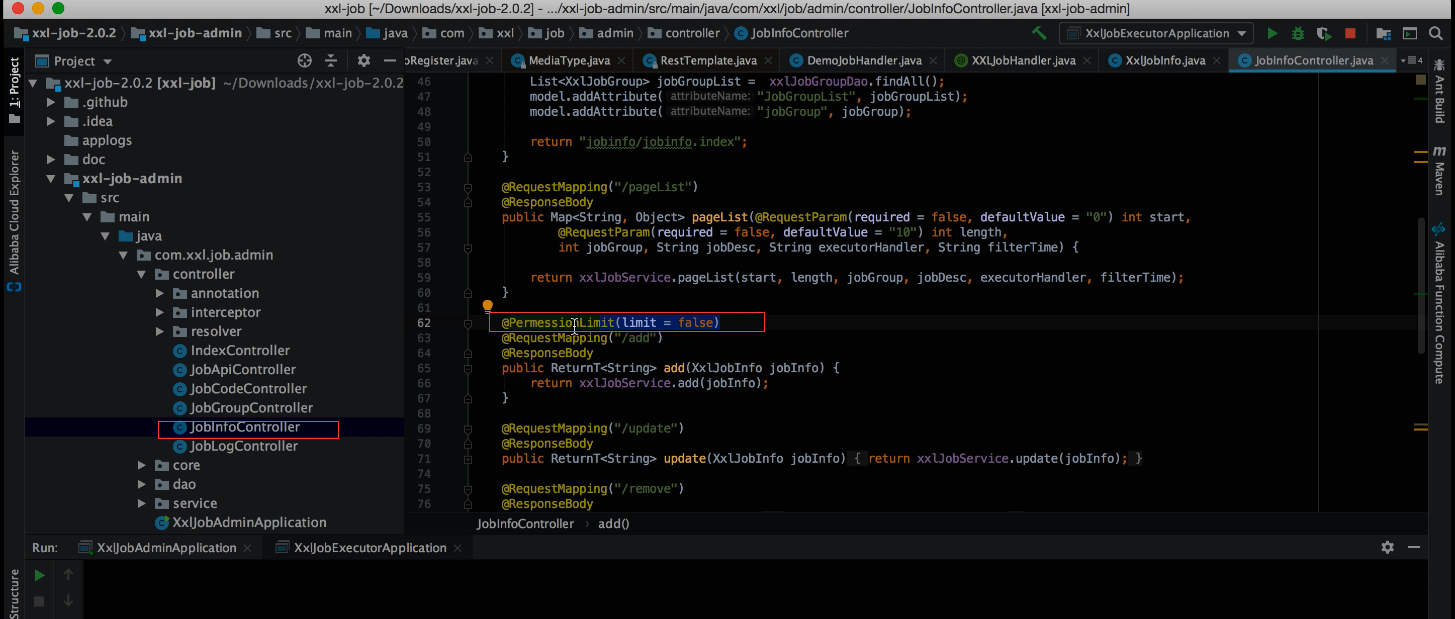Switch to the XxlJobInfo.java editor tab
Image resolution: width=1455 pixels, height=619 pixels.
[1164, 61]
